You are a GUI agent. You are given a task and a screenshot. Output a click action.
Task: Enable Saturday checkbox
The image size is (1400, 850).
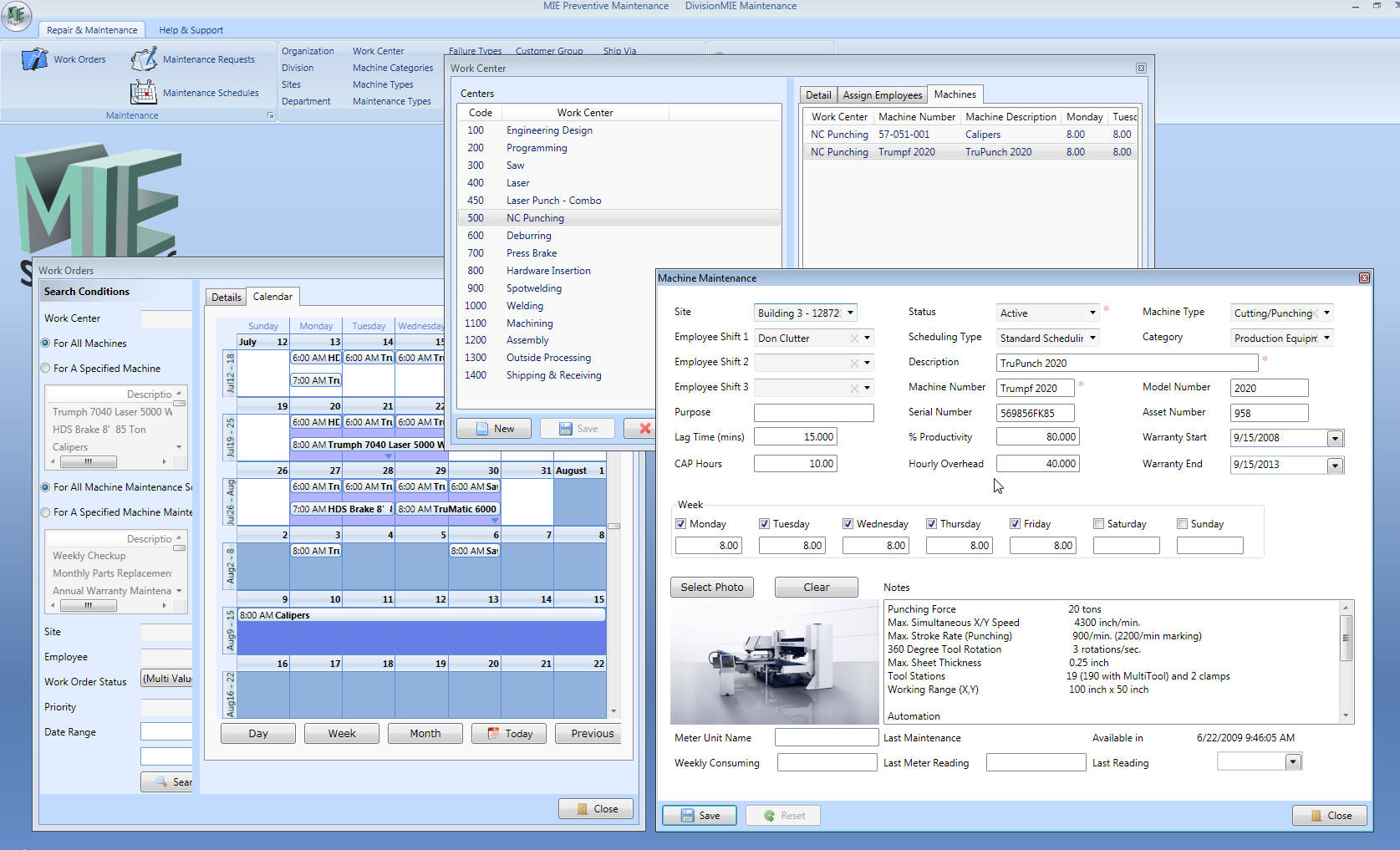[1098, 524]
